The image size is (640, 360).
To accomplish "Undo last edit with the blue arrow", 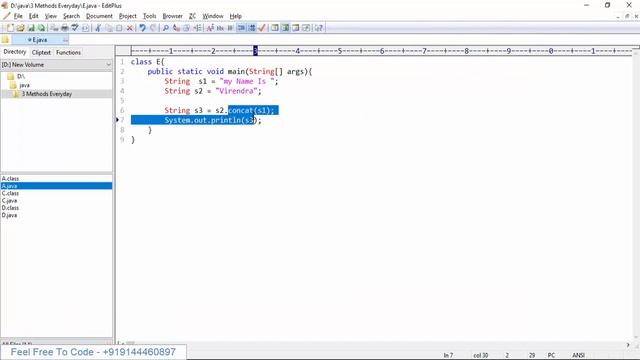I will (142, 28).
